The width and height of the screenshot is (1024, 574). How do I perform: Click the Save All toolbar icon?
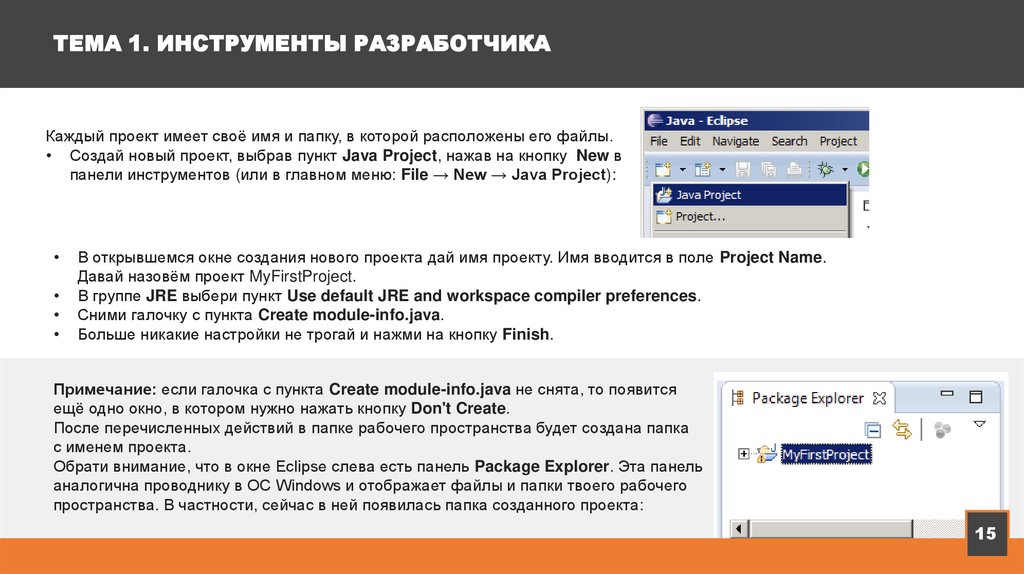pos(769,170)
